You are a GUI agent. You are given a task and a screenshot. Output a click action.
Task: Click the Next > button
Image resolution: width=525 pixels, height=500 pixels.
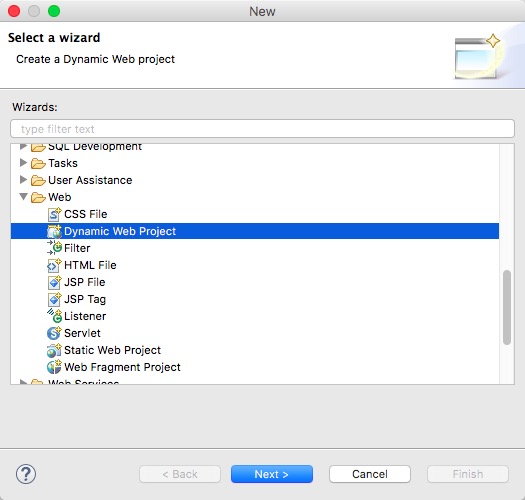(272, 474)
